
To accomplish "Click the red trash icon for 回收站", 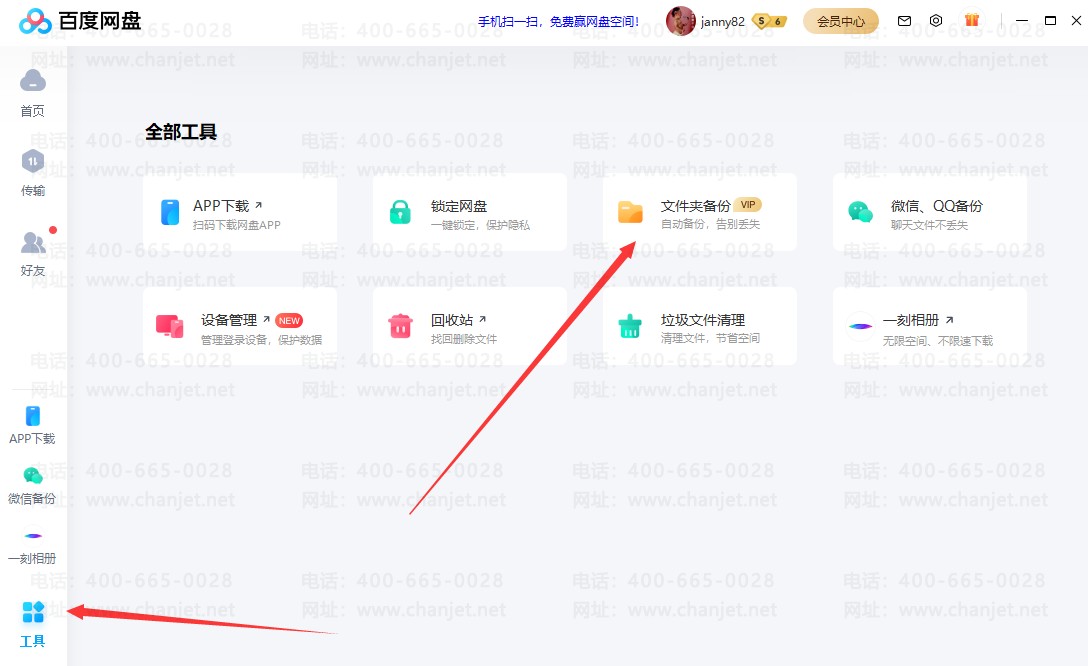I will click(400, 326).
